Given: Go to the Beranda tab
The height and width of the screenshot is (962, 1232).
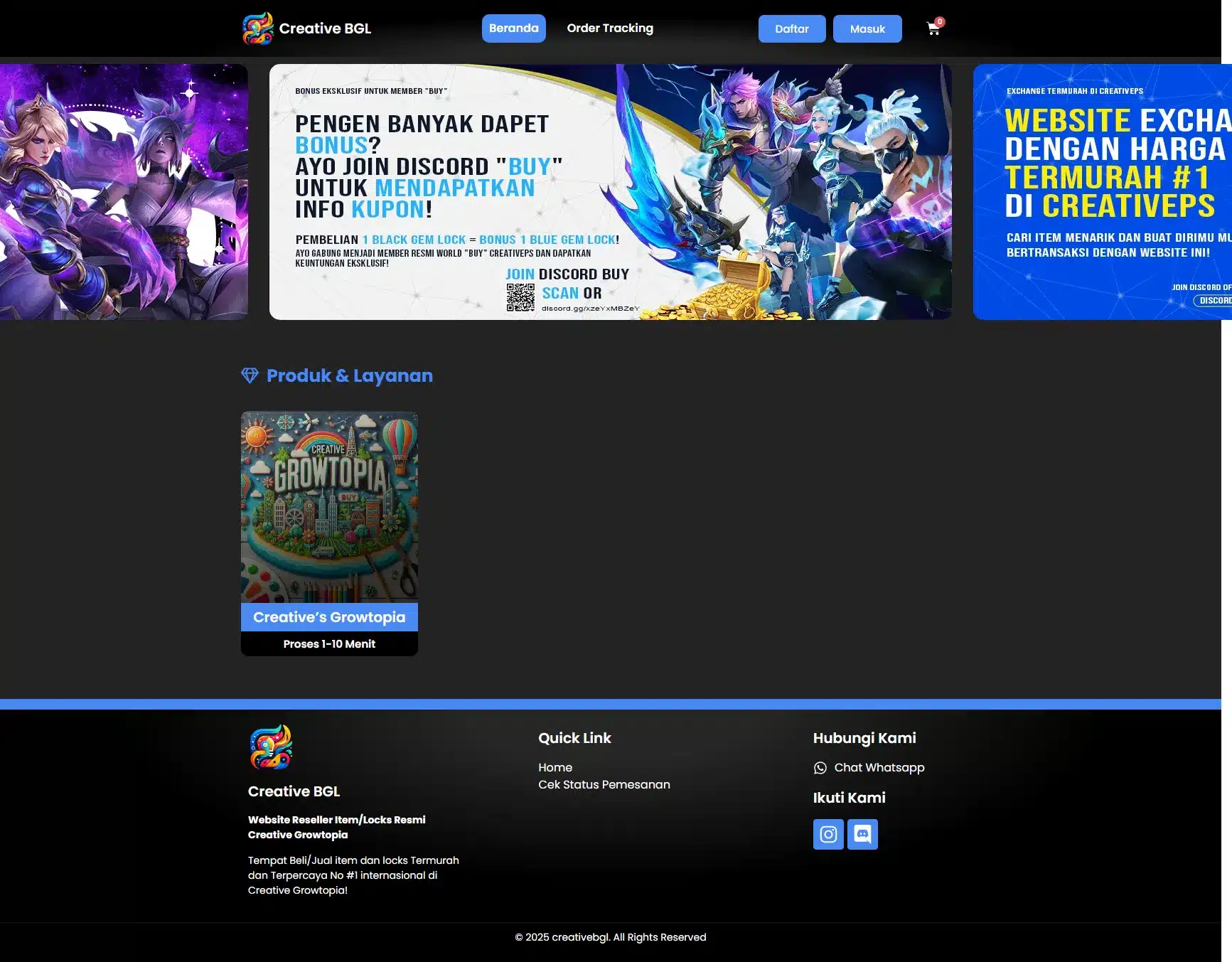Looking at the screenshot, I should click(x=513, y=28).
